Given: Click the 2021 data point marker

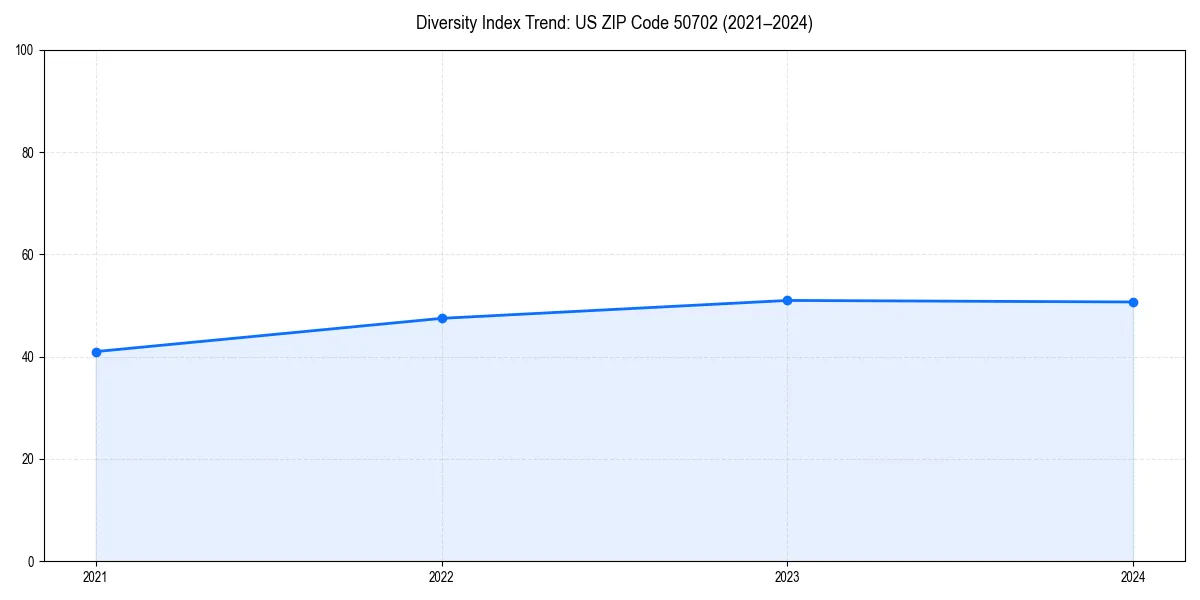Looking at the screenshot, I should pos(95,352).
